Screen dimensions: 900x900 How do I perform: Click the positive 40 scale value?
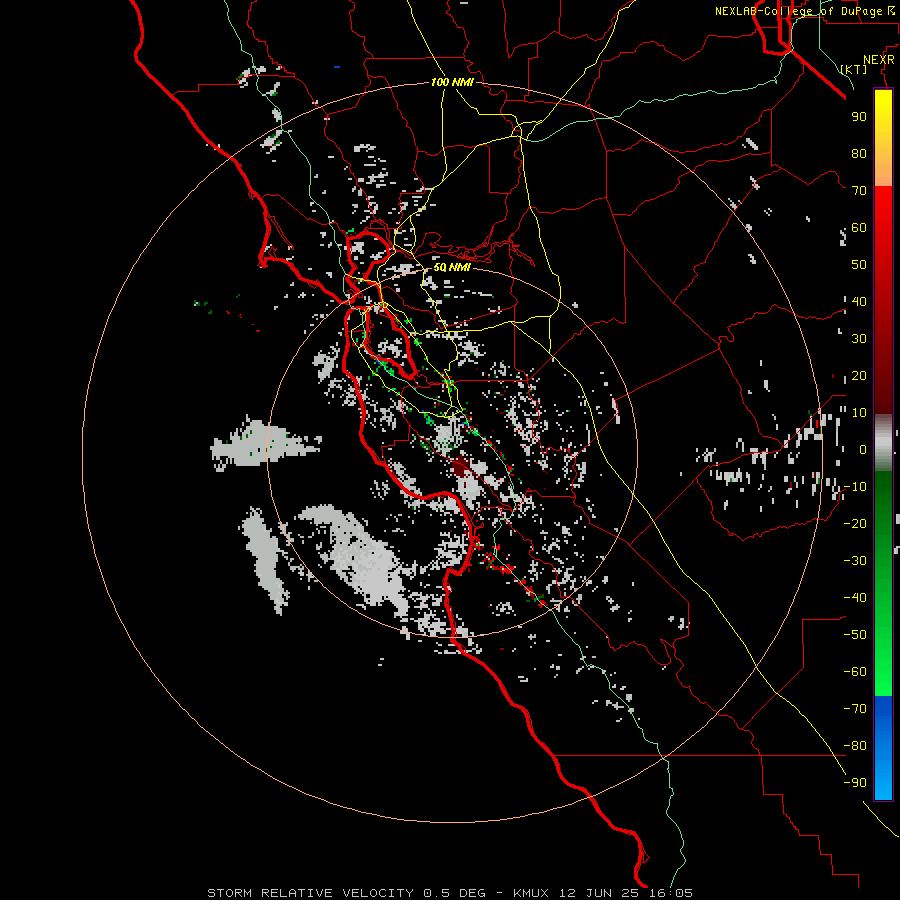point(859,301)
